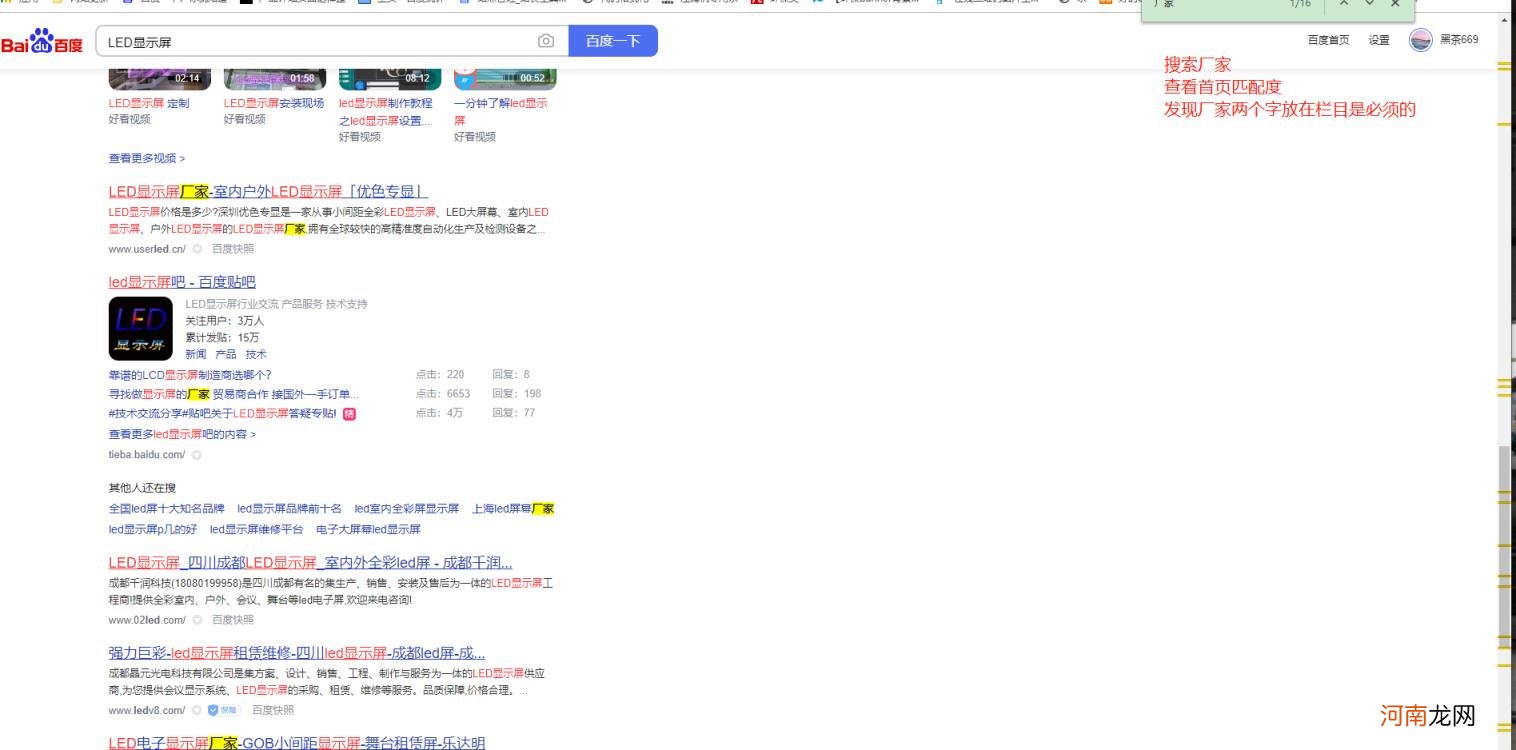Image resolution: width=1516 pixels, height=750 pixels.
Task: Search related led显示屏p几的好
Action: [153, 529]
